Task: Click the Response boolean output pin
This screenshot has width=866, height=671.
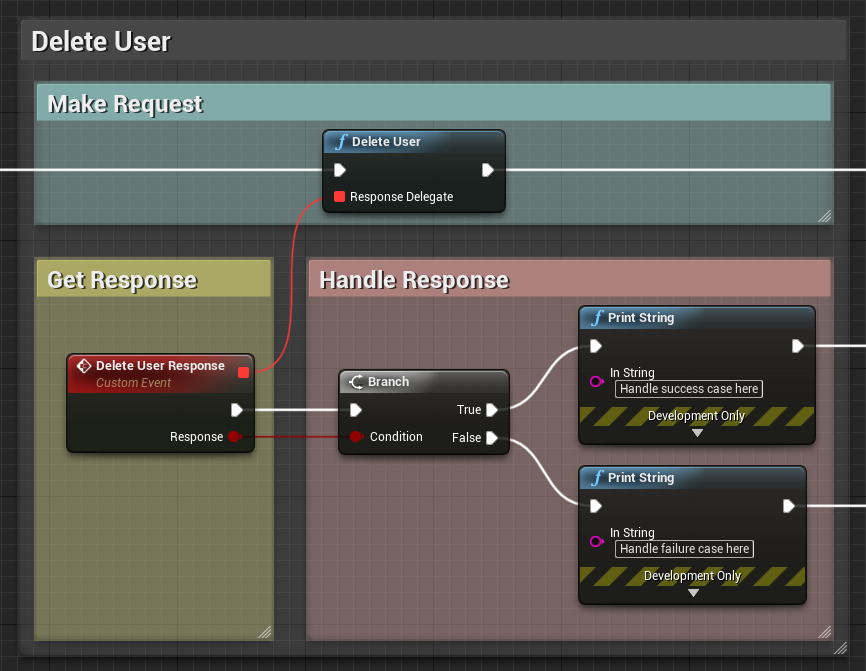Action: tap(234, 437)
